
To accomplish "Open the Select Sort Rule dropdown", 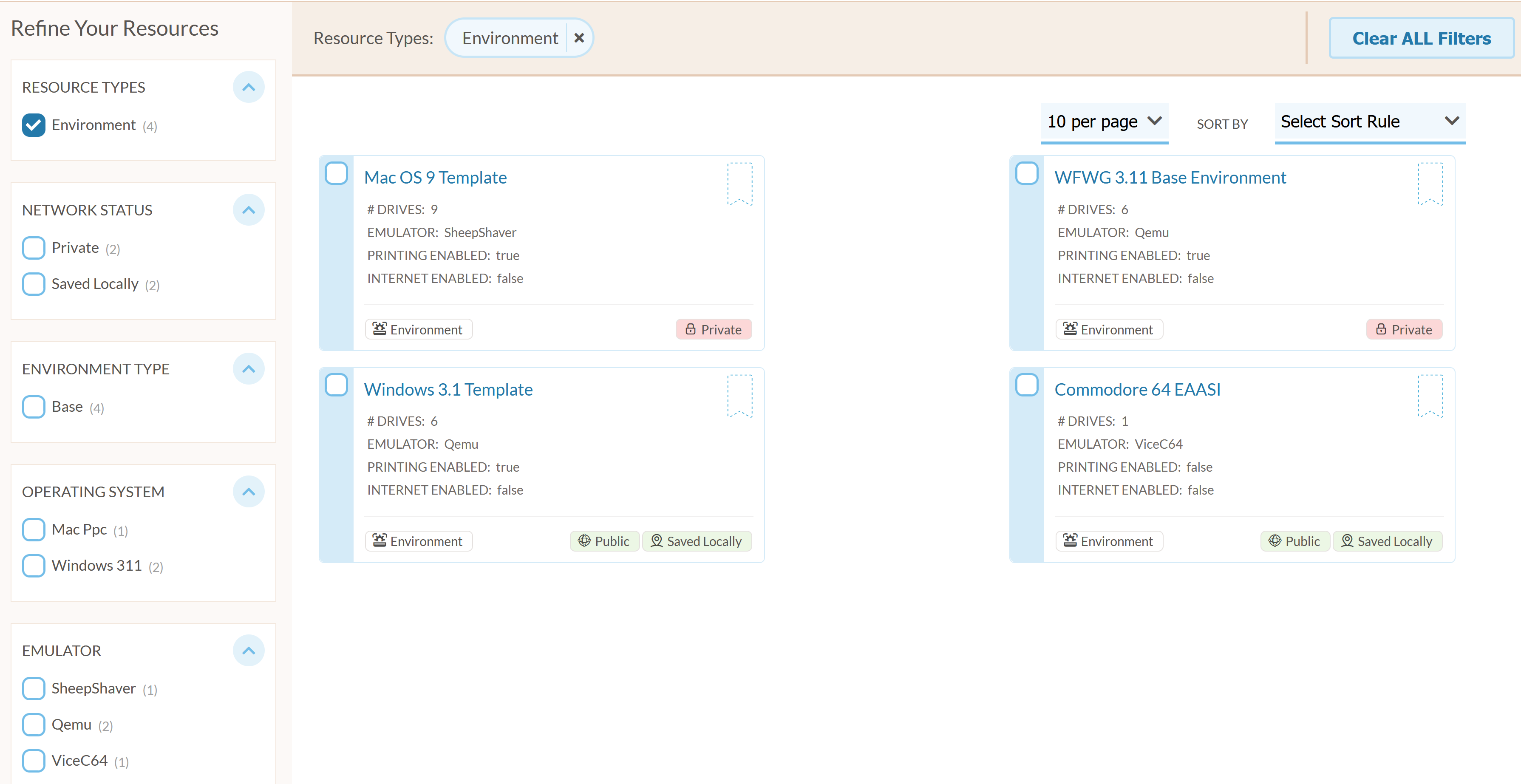I will [1370, 122].
